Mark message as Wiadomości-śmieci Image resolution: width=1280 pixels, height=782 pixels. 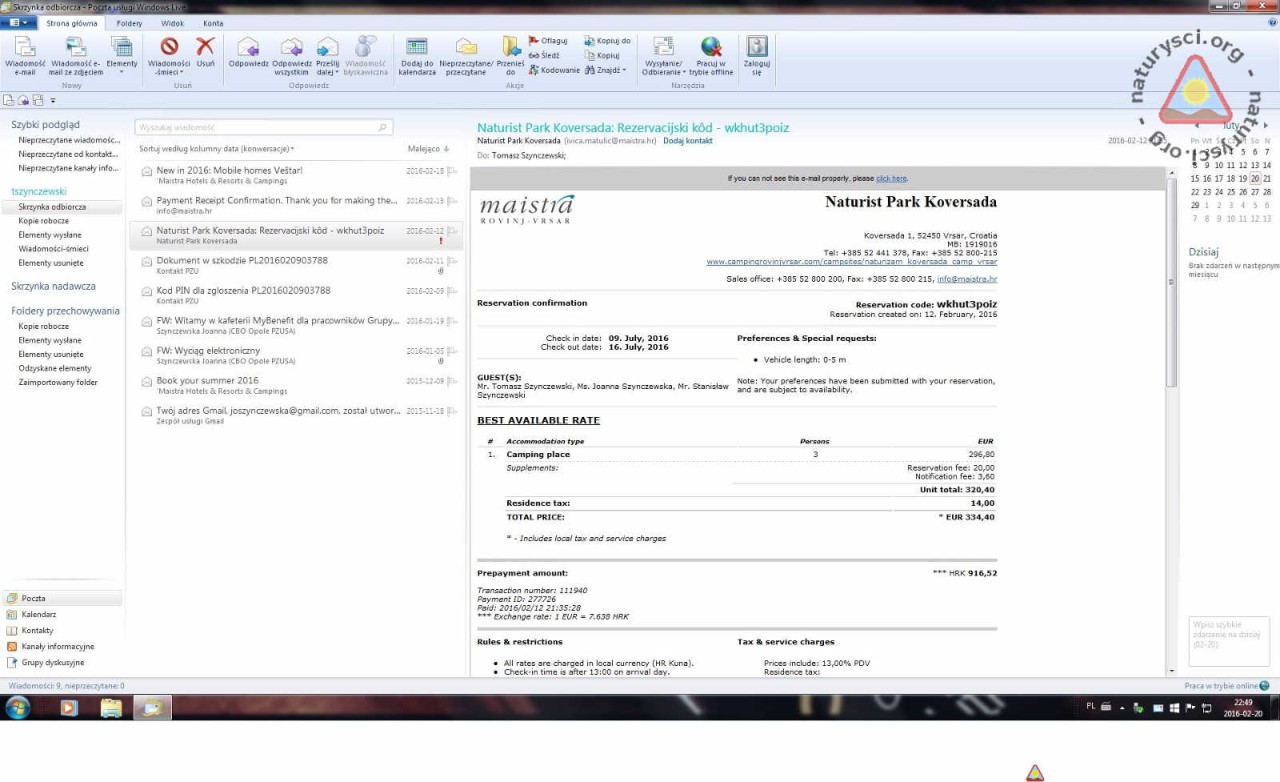tap(169, 56)
